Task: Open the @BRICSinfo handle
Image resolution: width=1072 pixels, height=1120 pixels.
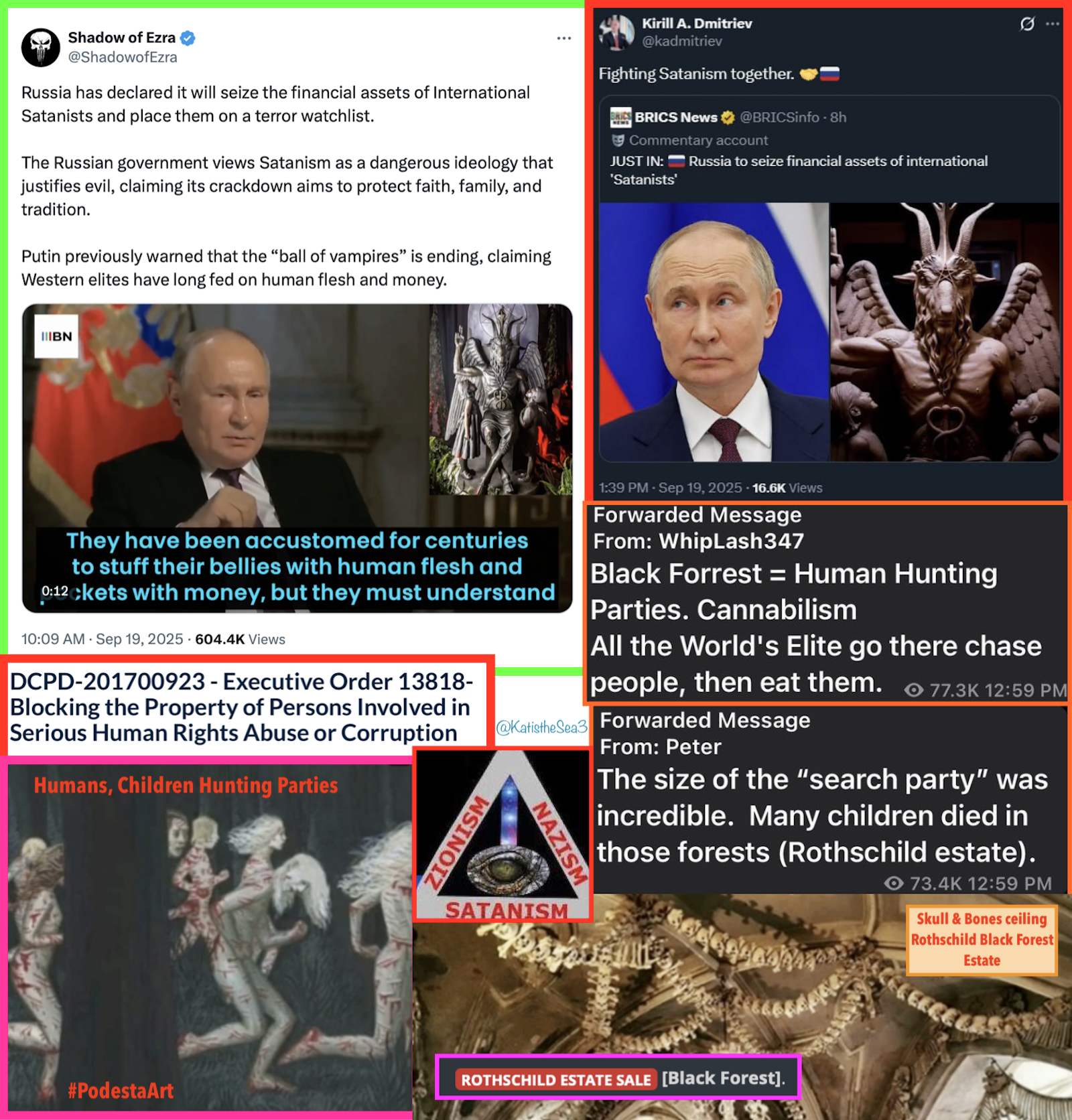Action: [x=779, y=118]
